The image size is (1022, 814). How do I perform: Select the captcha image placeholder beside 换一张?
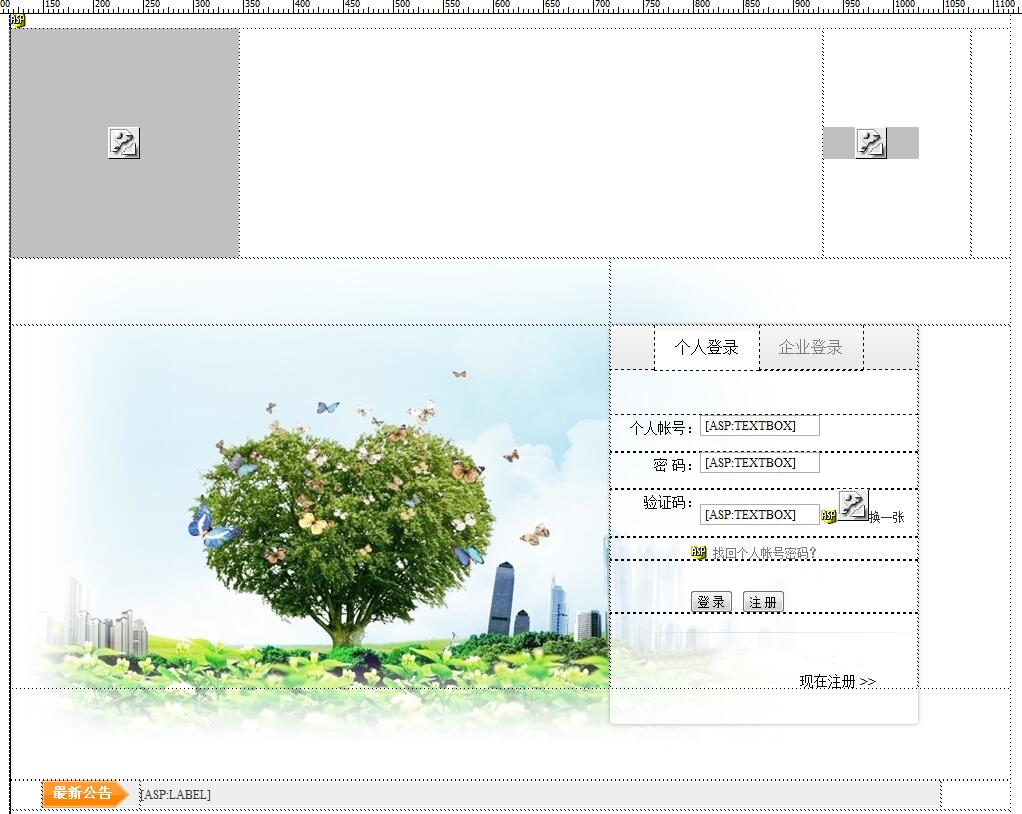tap(853, 505)
